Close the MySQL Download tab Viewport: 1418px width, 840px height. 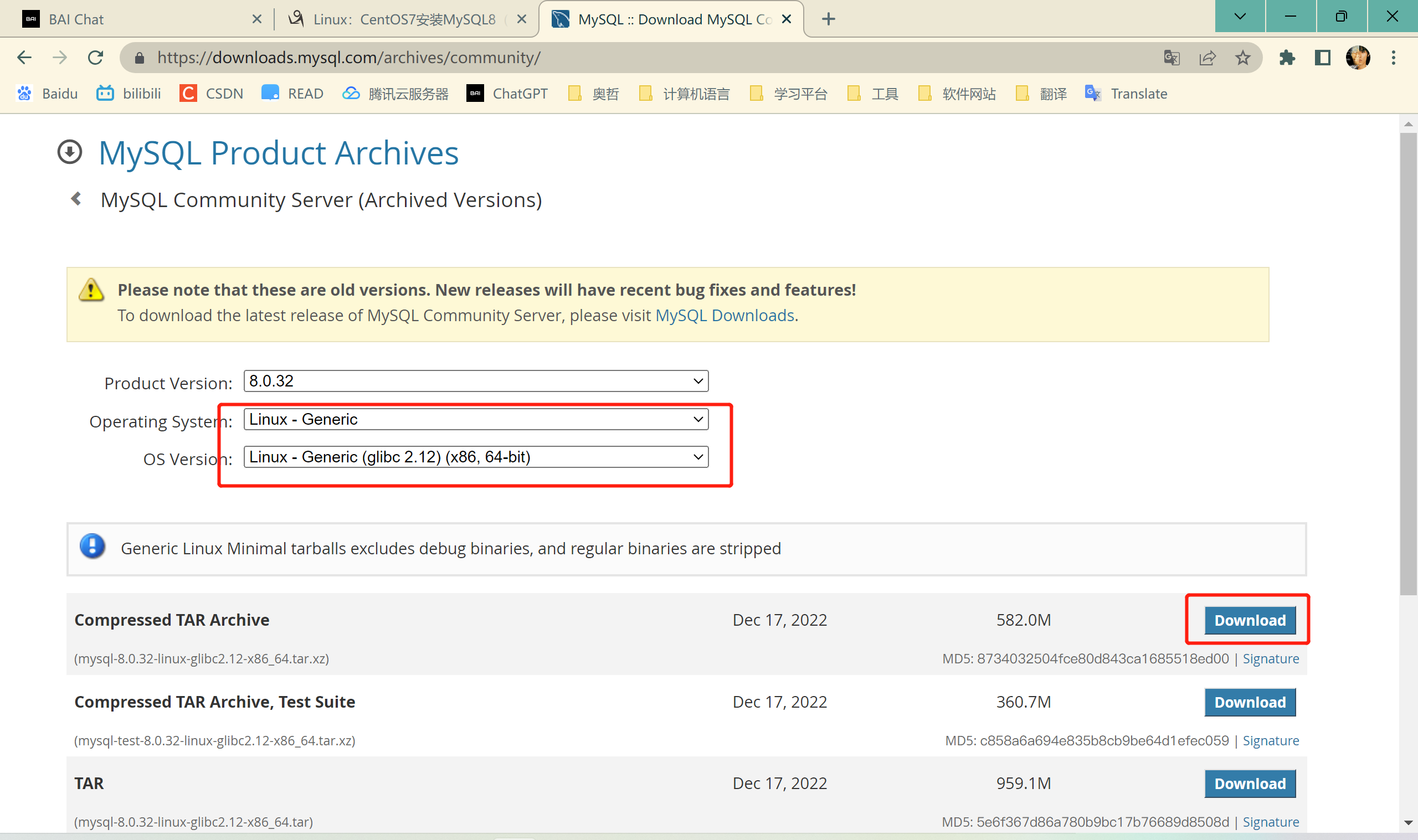point(786,19)
